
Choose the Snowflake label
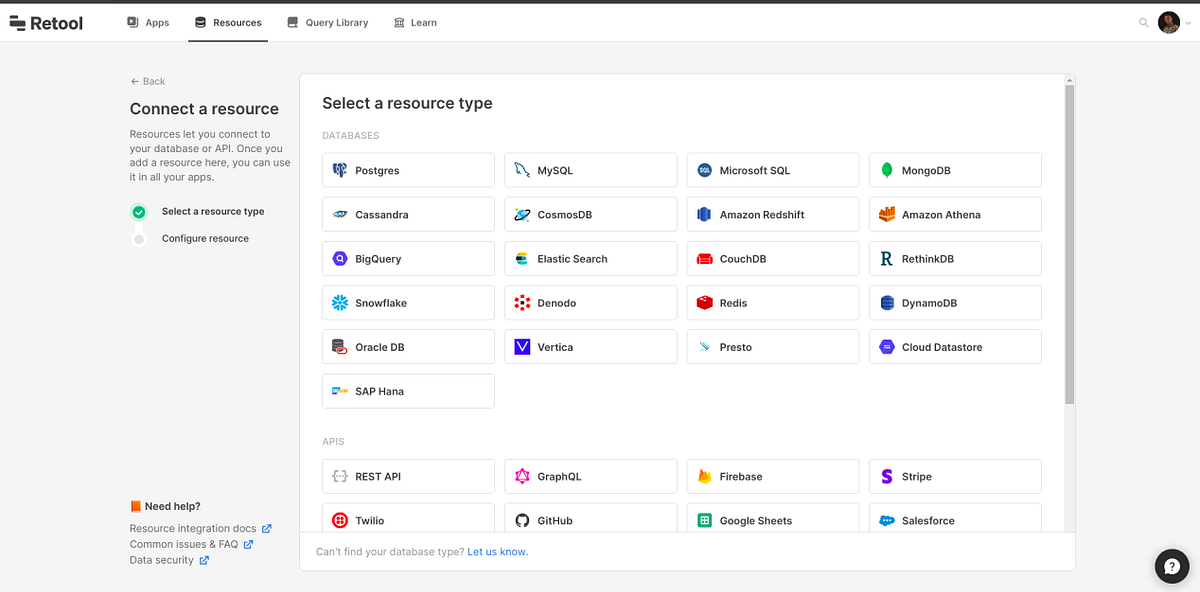click(381, 303)
